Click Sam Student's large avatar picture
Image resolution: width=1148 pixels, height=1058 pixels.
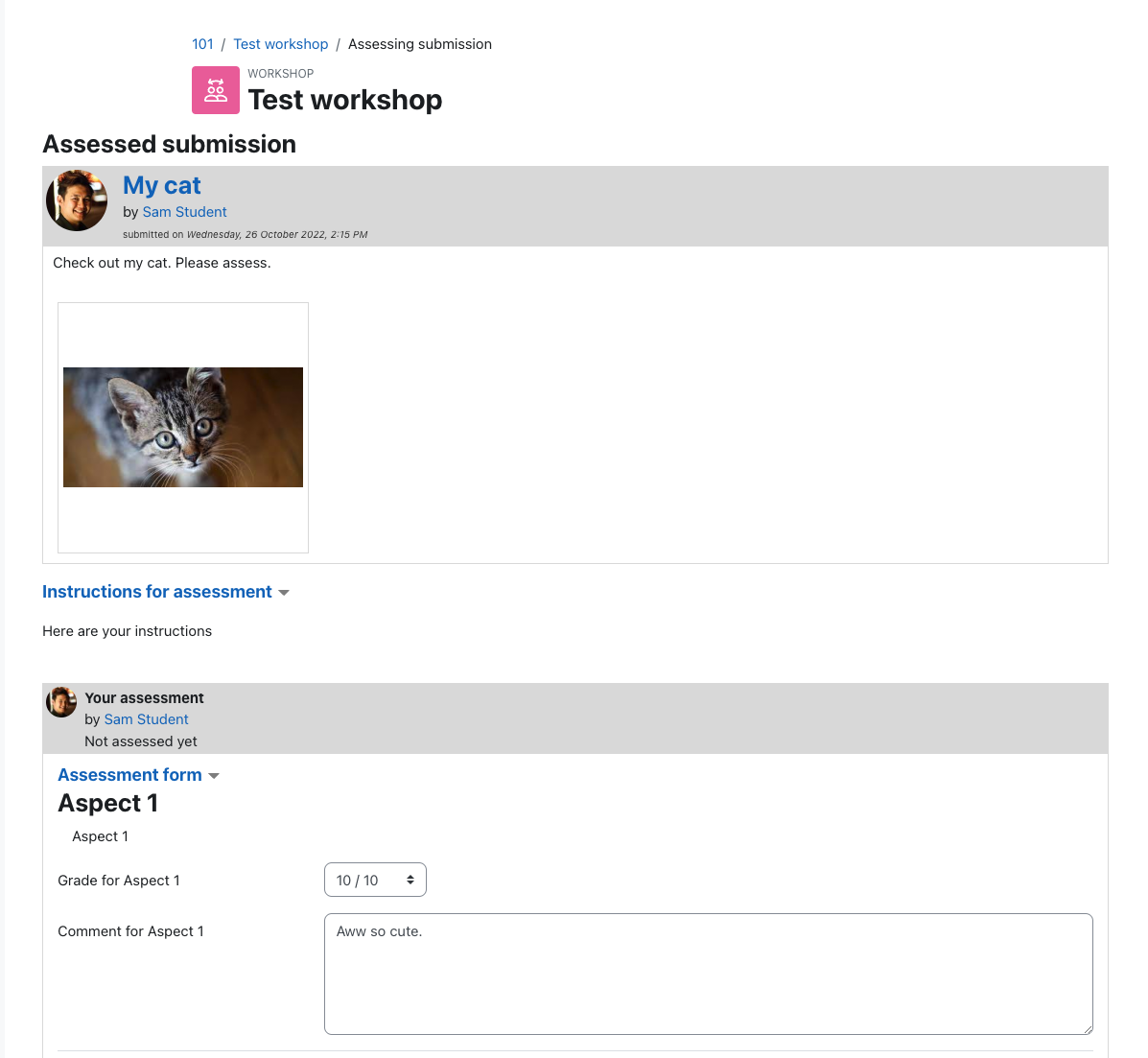click(x=77, y=200)
